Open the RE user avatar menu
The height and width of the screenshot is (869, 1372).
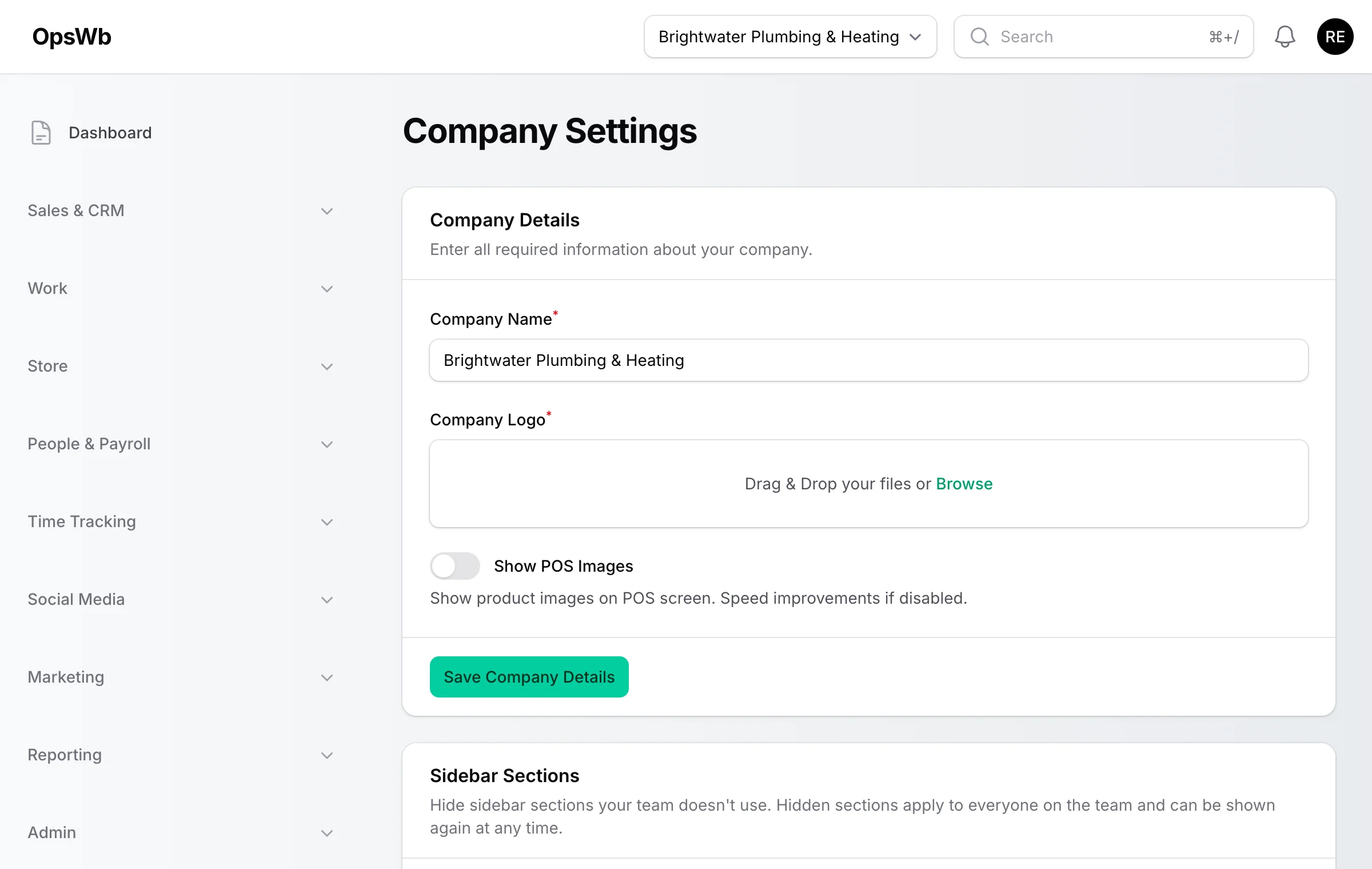pyautogui.click(x=1335, y=37)
